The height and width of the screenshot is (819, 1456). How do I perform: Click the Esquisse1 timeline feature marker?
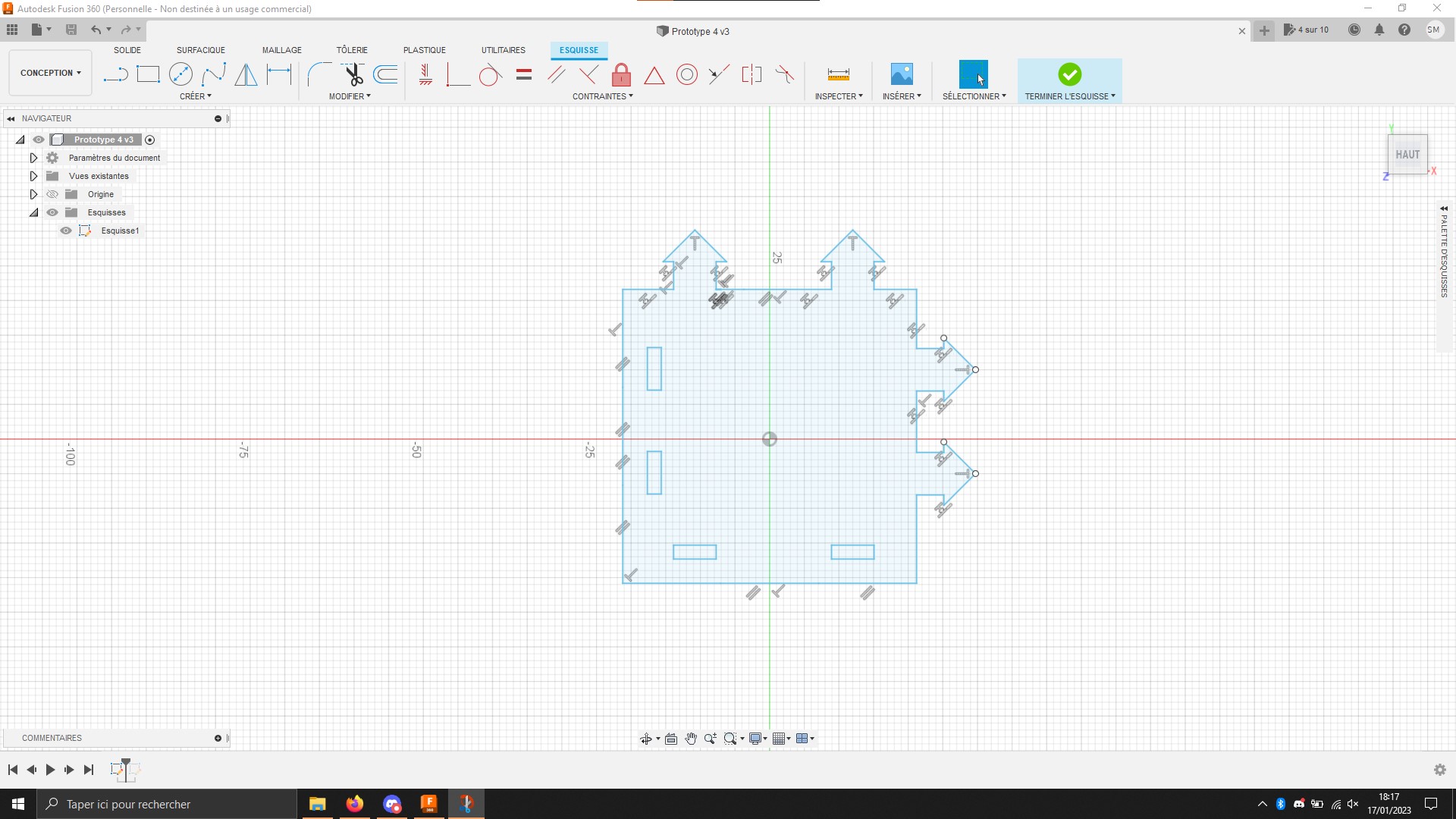coord(118,770)
